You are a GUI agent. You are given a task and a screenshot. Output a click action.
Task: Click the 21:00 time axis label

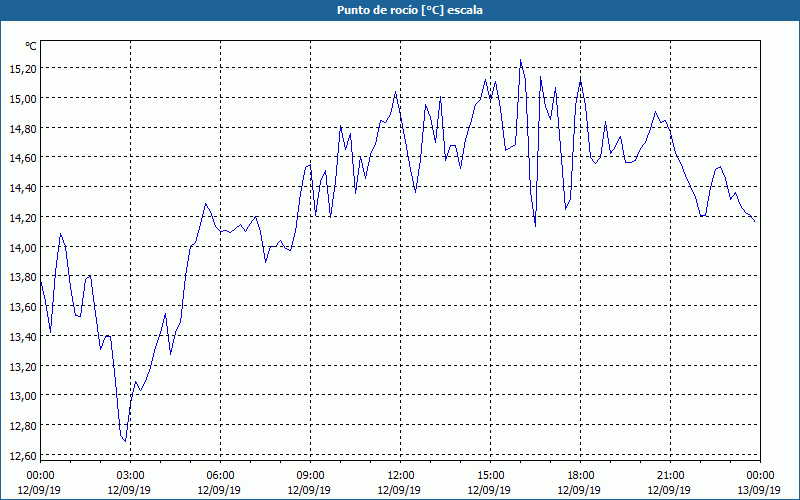pos(669,476)
